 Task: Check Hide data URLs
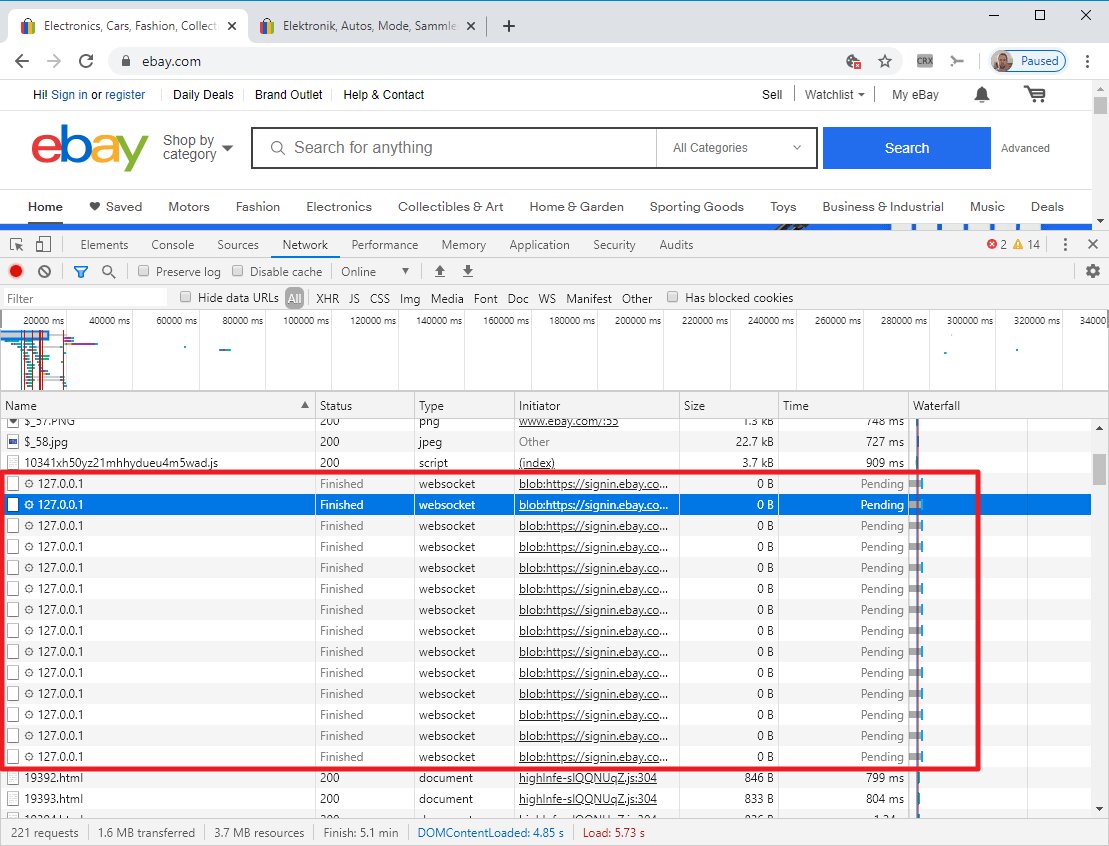click(185, 297)
